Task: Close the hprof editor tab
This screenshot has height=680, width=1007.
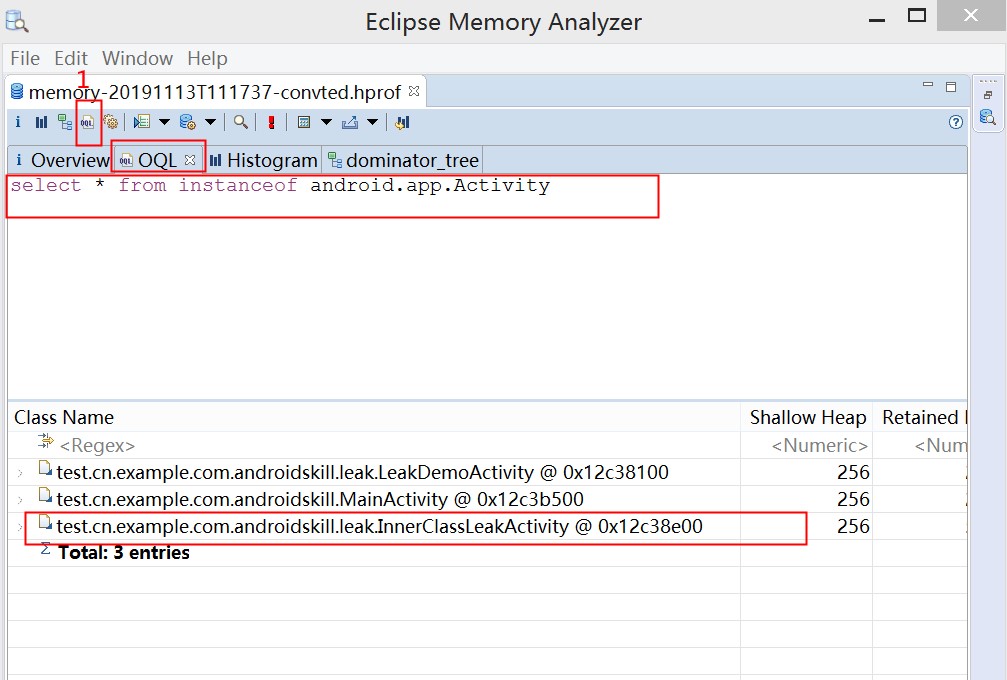Action: tap(414, 91)
